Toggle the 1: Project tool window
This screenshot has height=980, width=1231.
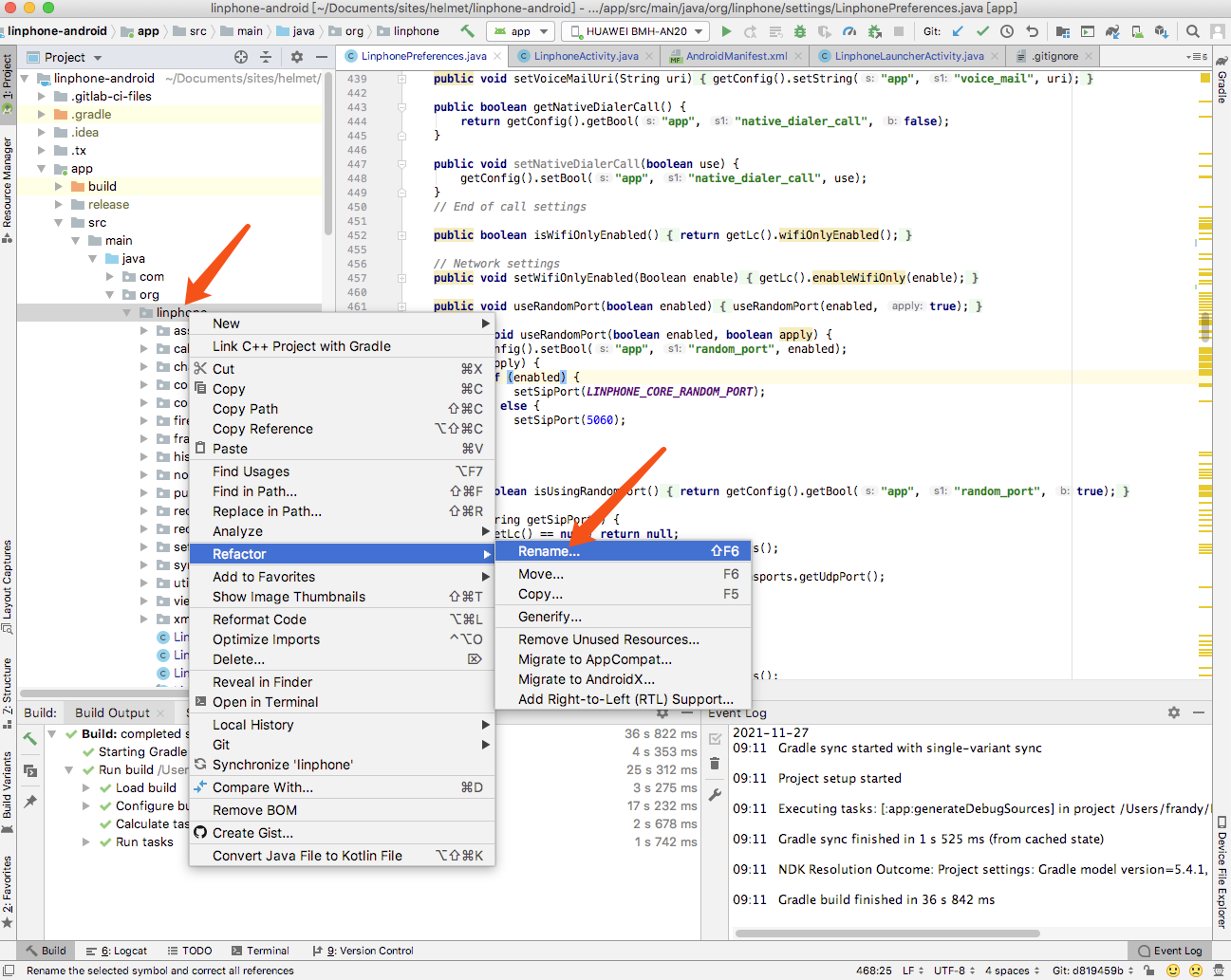tap(8, 84)
